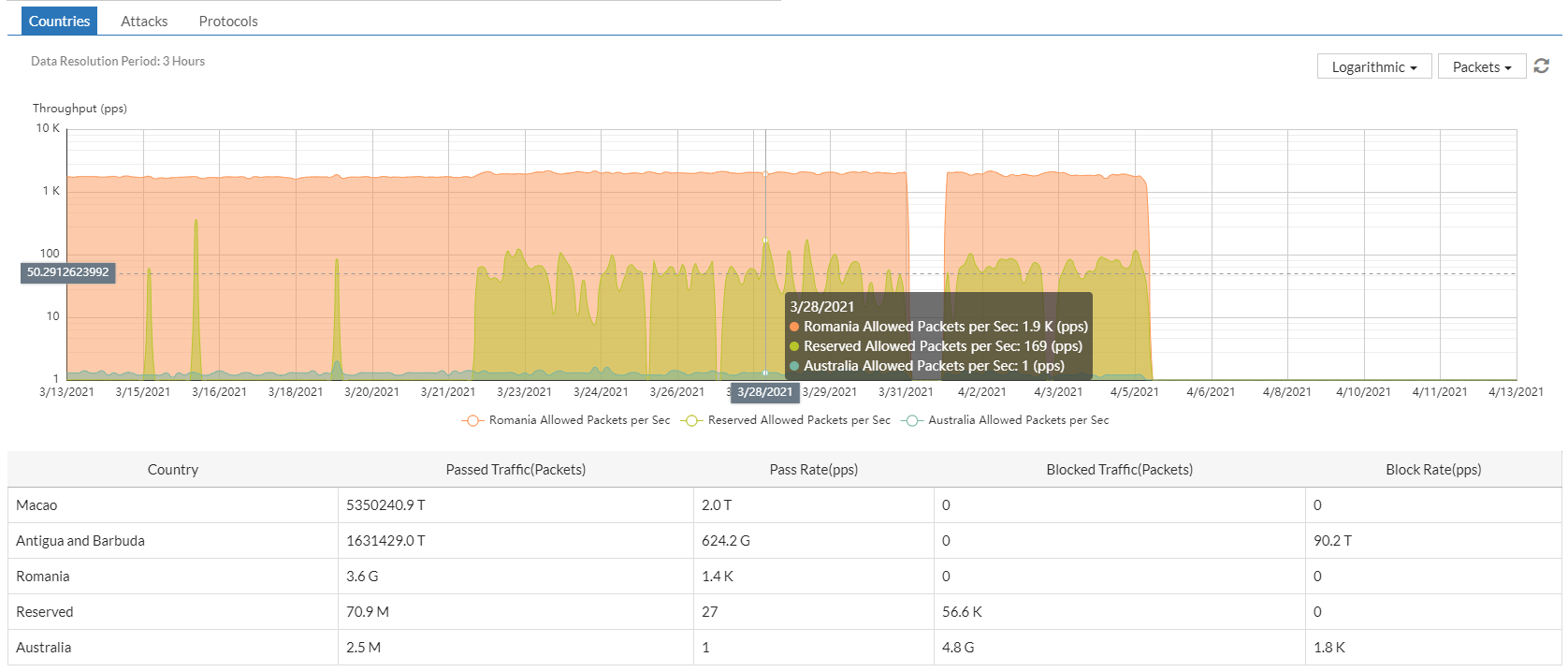Switch to the Attacks tab
The height and width of the screenshot is (672, 1568).
click(144, 22)
